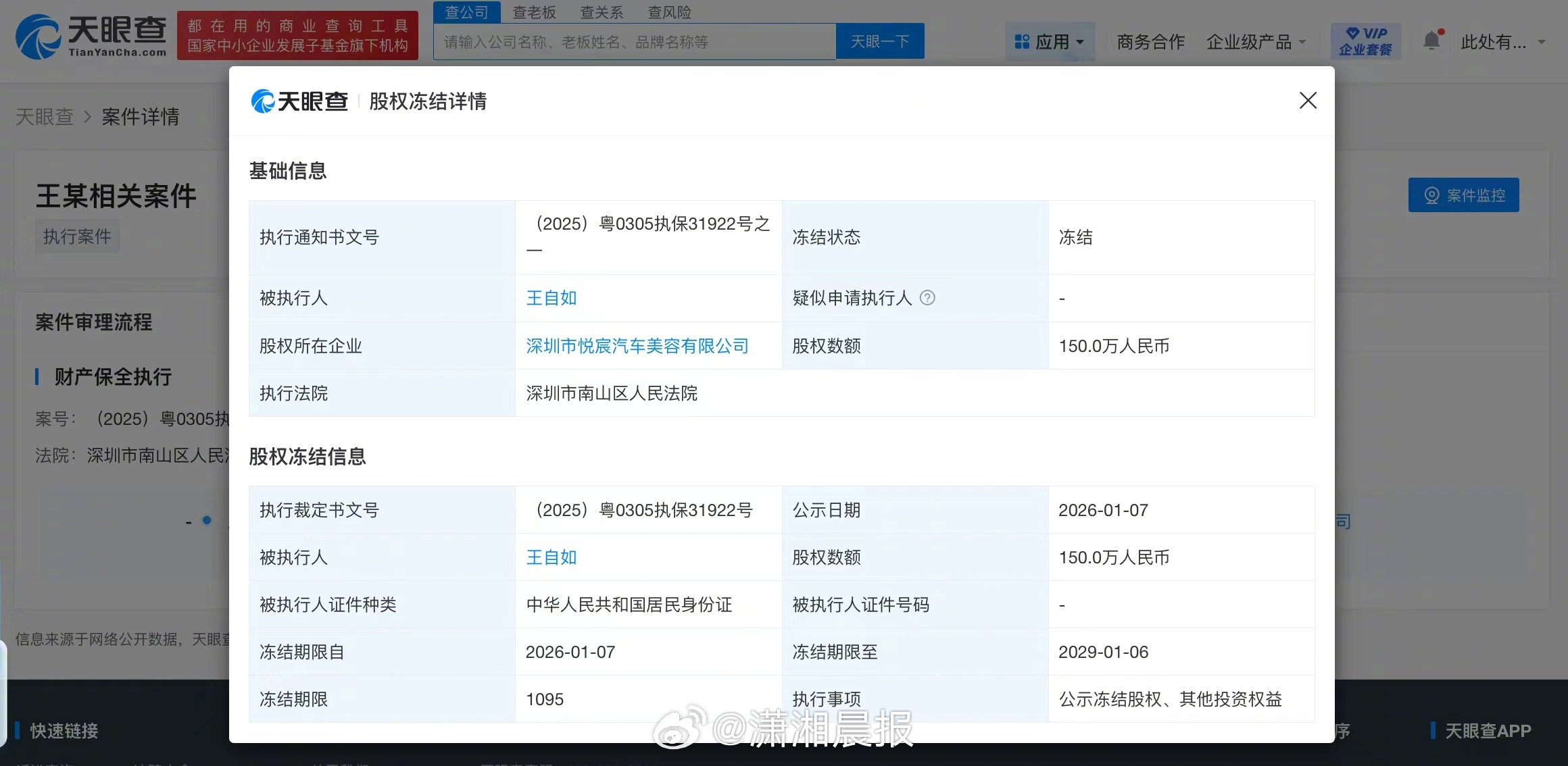This screenshot has width=1568, height=766.
Task: Click the 应用 grid icon
Action: click(x=1022, y=42)
